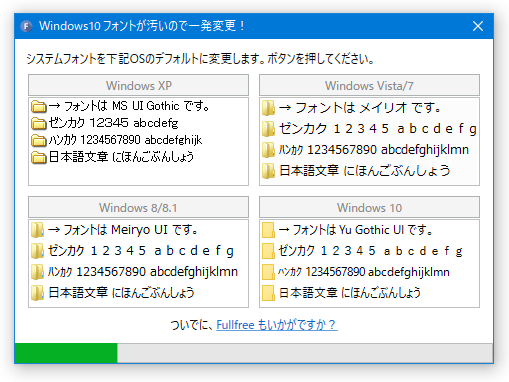Click the Windows XP button
Screen dimensions: 509x382
coord(138,85)
